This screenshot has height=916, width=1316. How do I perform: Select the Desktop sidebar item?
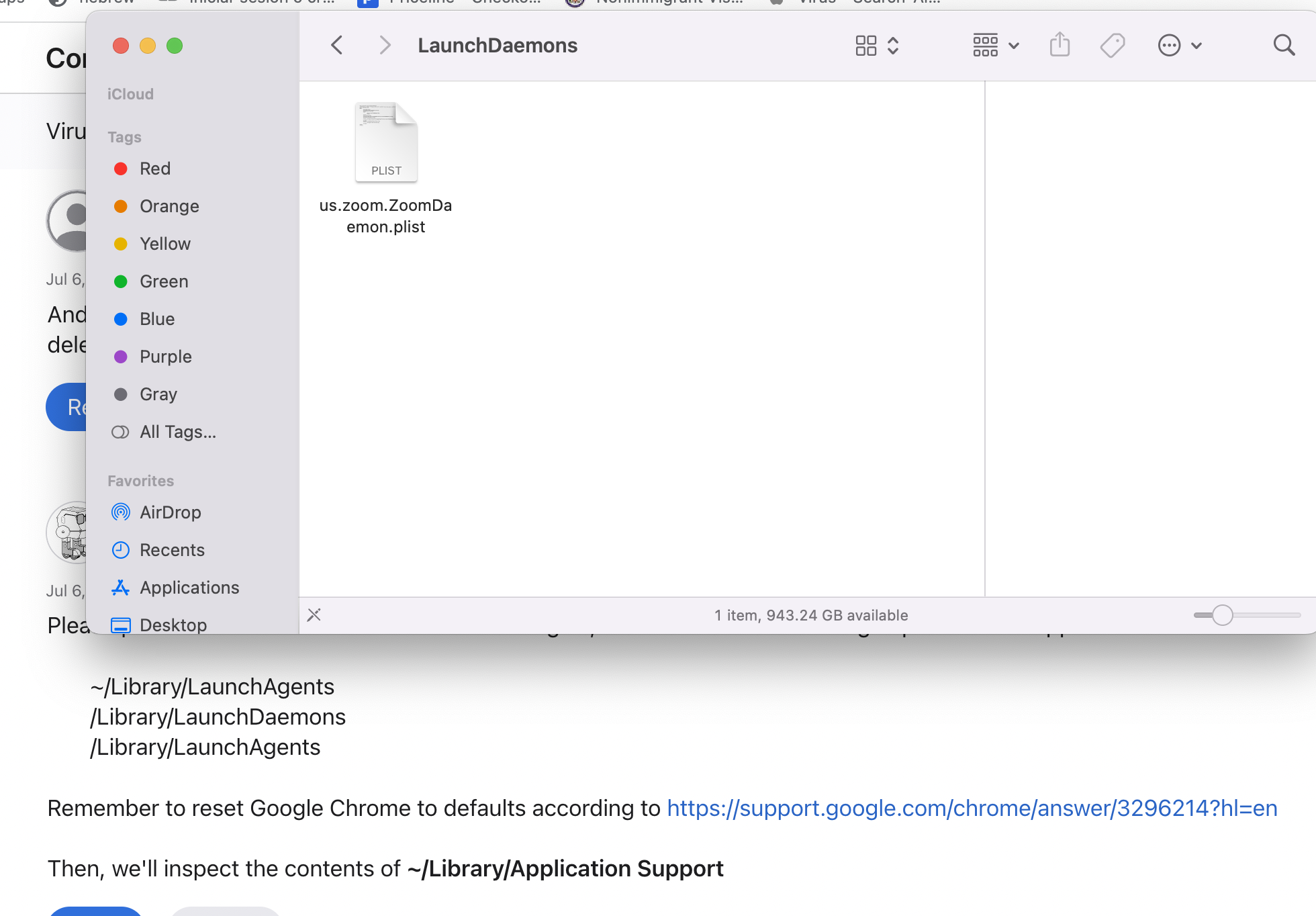click(173, 625)
